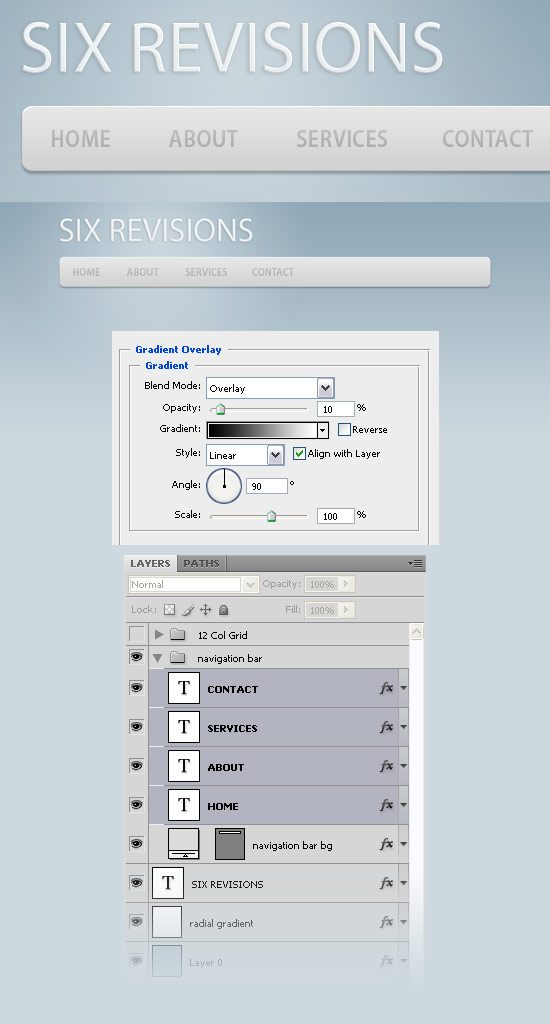Hide the SIX REVISIONS layer eye

(137, 882)
